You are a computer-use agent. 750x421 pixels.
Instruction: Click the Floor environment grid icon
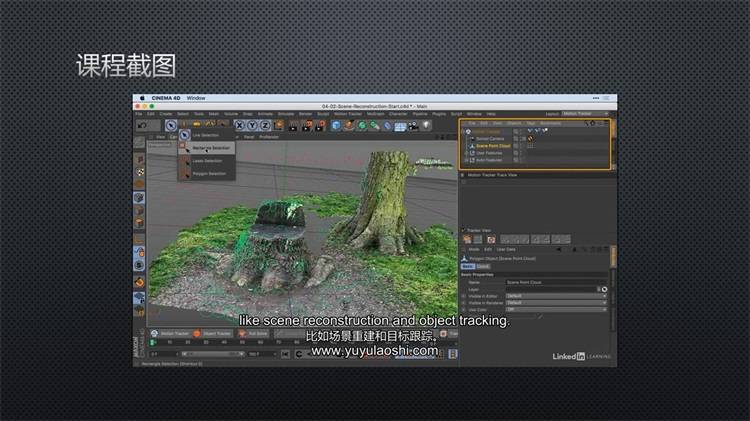(400, 126)
